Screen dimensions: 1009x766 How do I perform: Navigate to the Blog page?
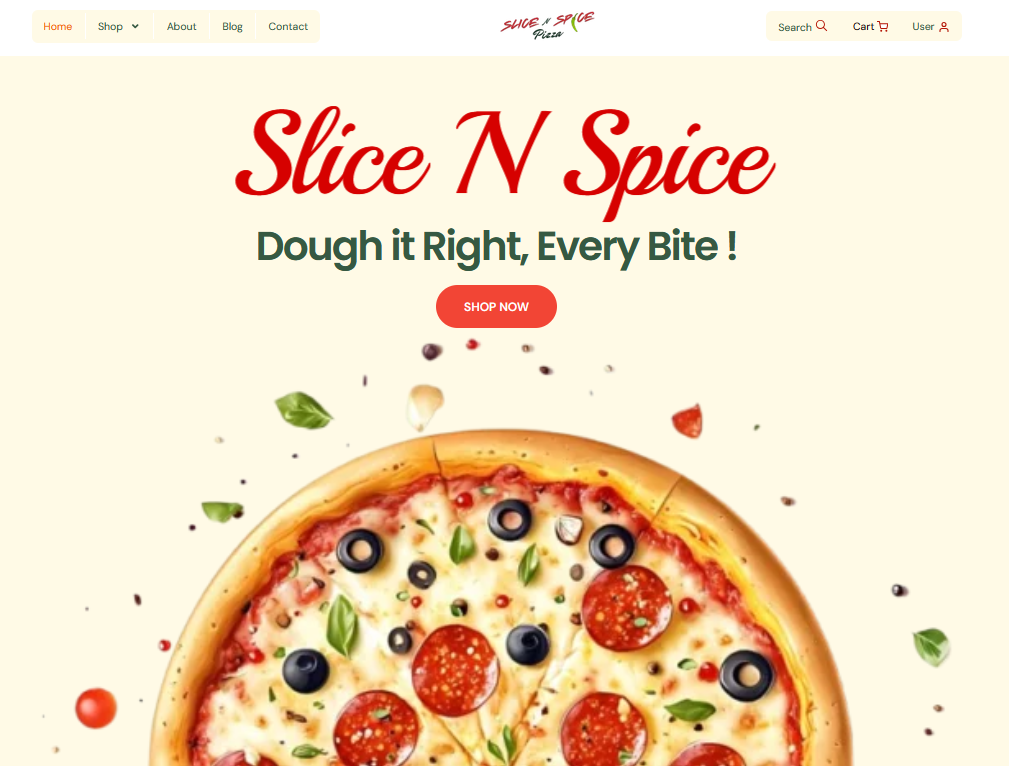pos(232,26)
